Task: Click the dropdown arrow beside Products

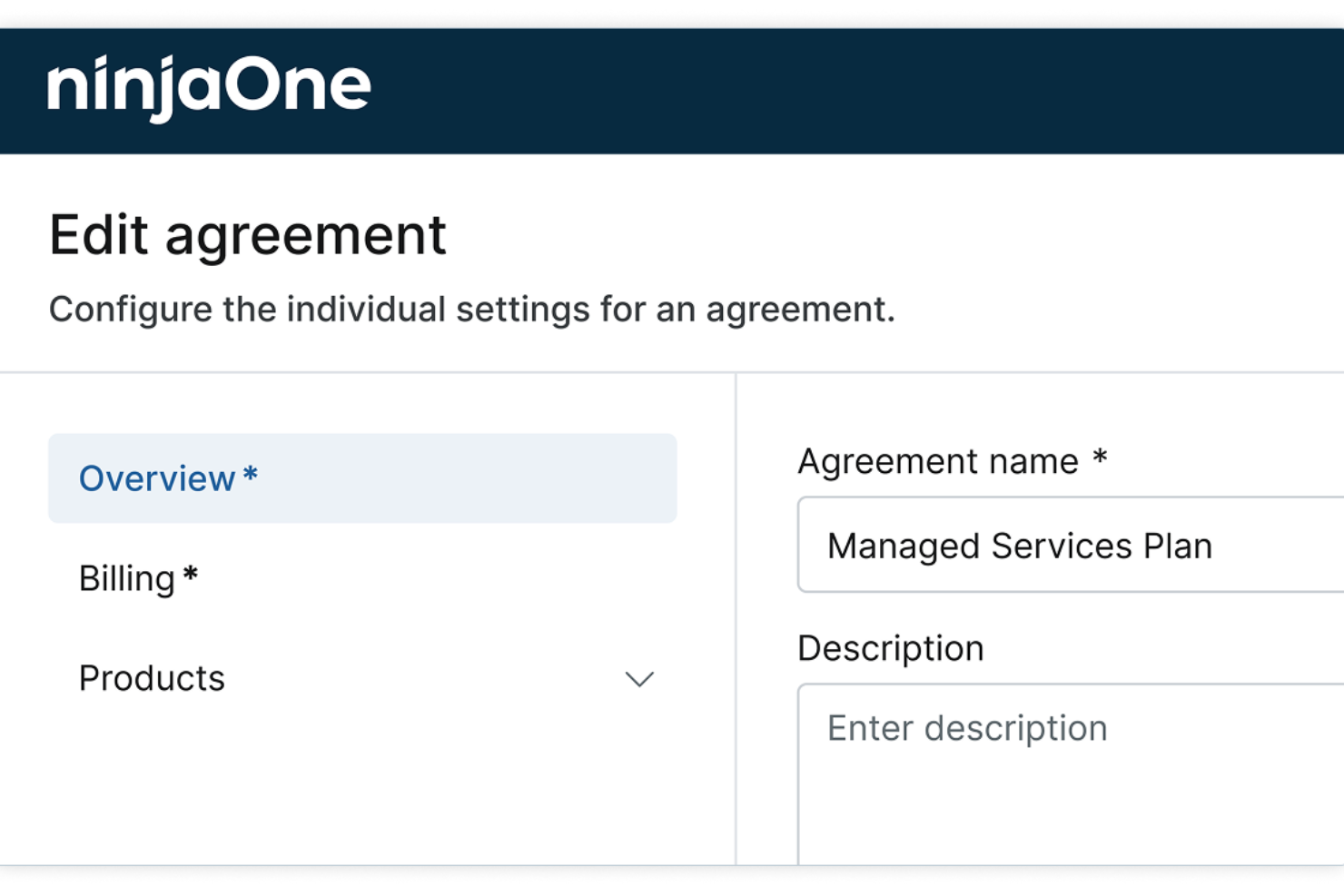Action: (639, 678)
